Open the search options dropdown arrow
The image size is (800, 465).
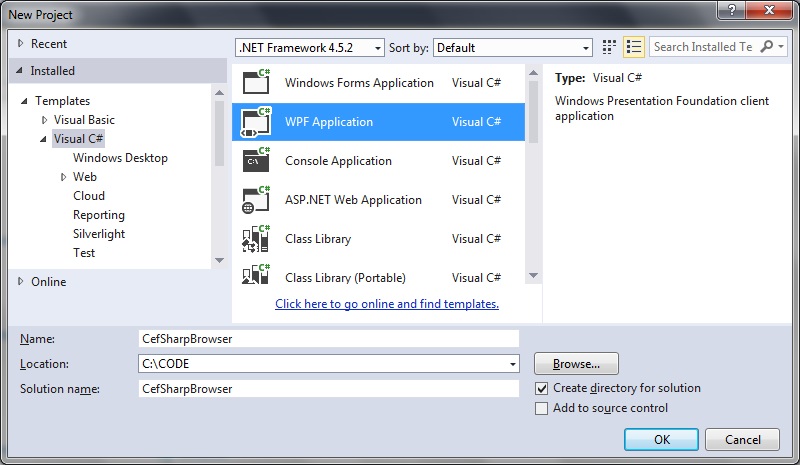click(781, 46)
